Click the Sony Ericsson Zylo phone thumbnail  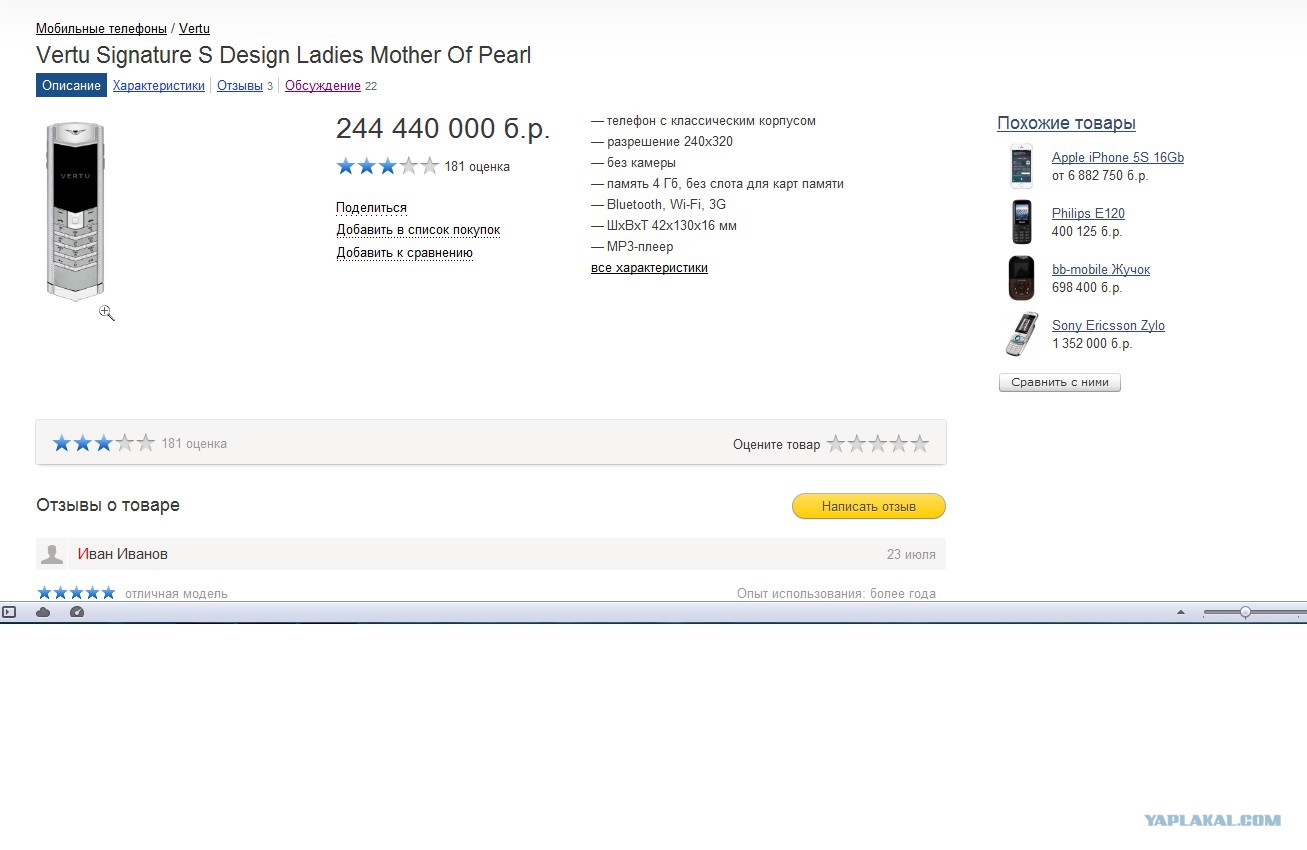click(x=1020, y=334)
